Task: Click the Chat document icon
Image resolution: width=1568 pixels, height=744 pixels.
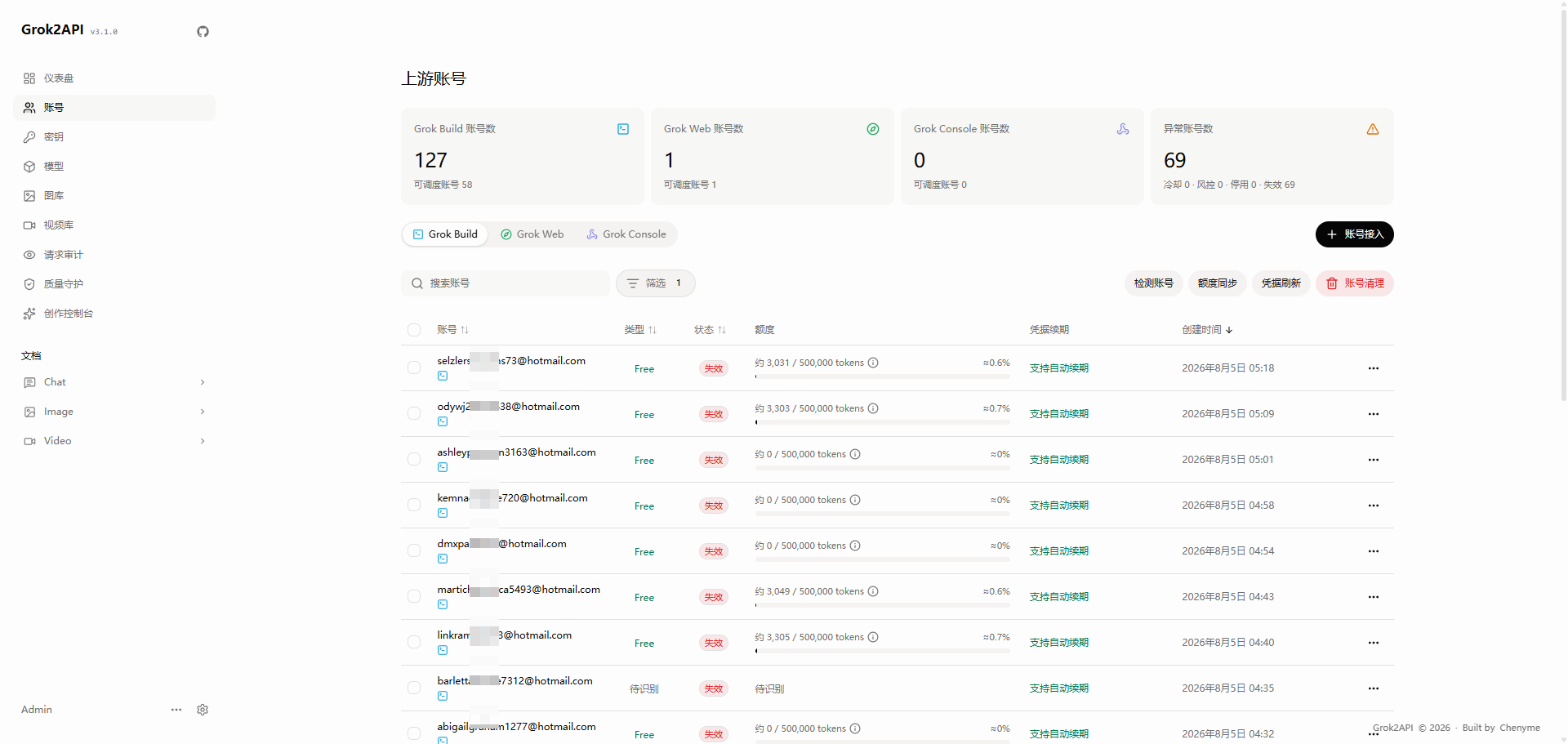Action: 29,382
